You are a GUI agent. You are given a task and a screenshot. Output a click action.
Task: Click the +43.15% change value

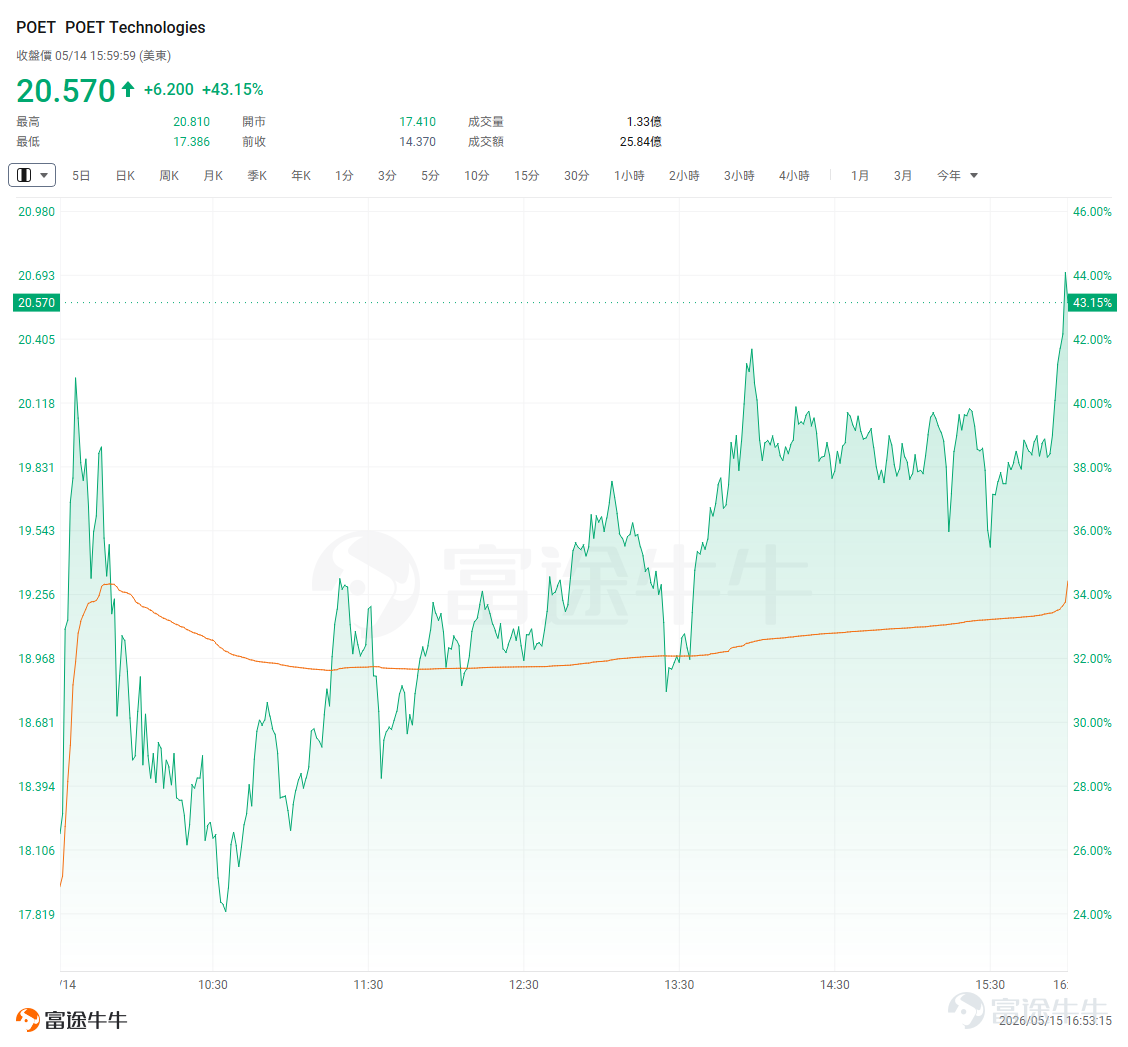pos(232,89)
